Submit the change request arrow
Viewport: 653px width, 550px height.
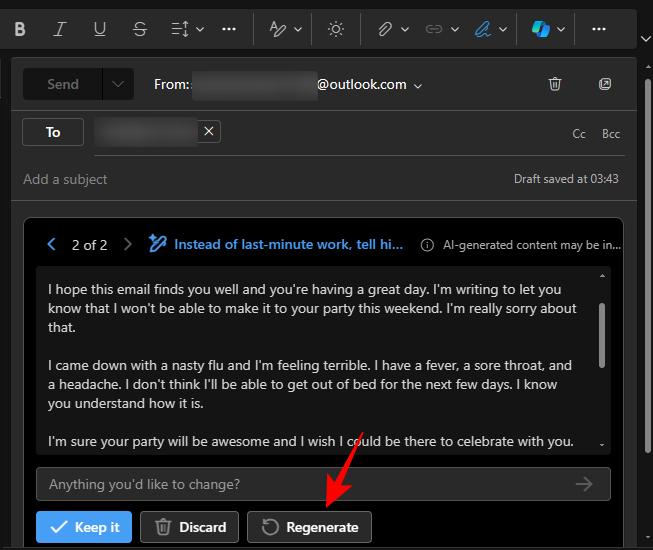[584, 484]
